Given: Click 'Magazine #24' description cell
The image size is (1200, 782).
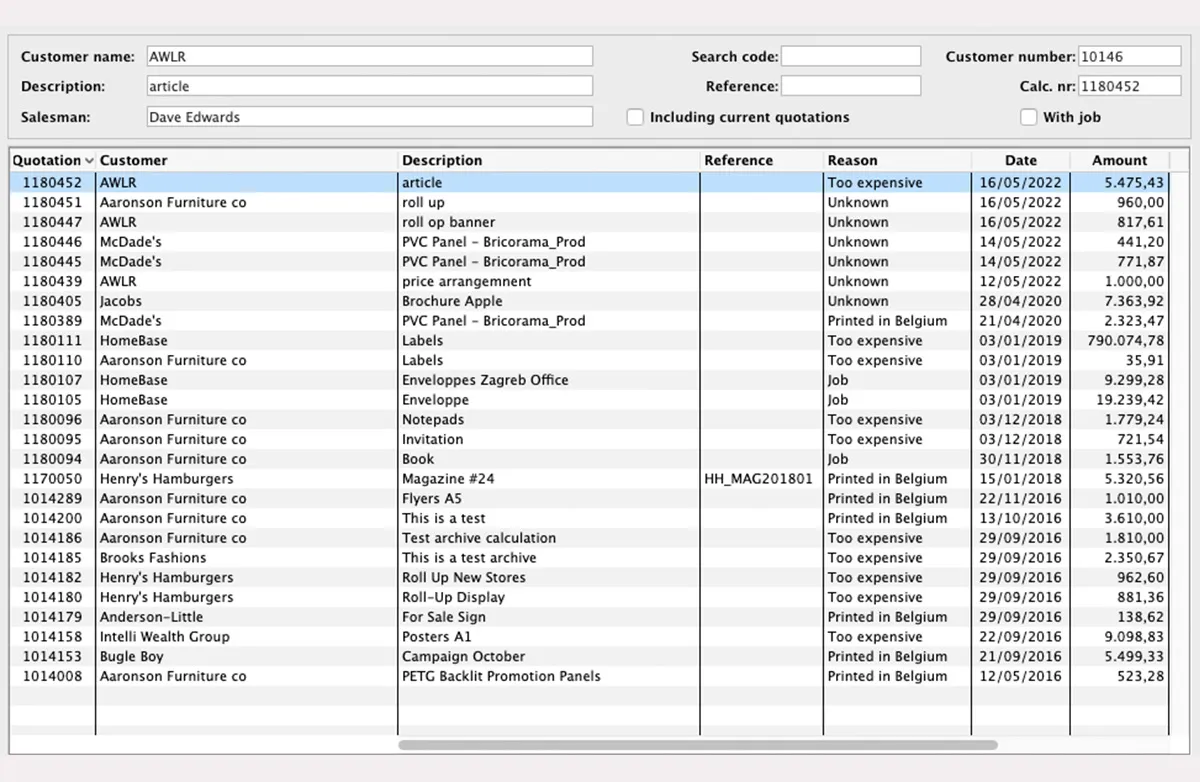Looking at the screenshot, I should pyautogui.click(x=549, y=479).
